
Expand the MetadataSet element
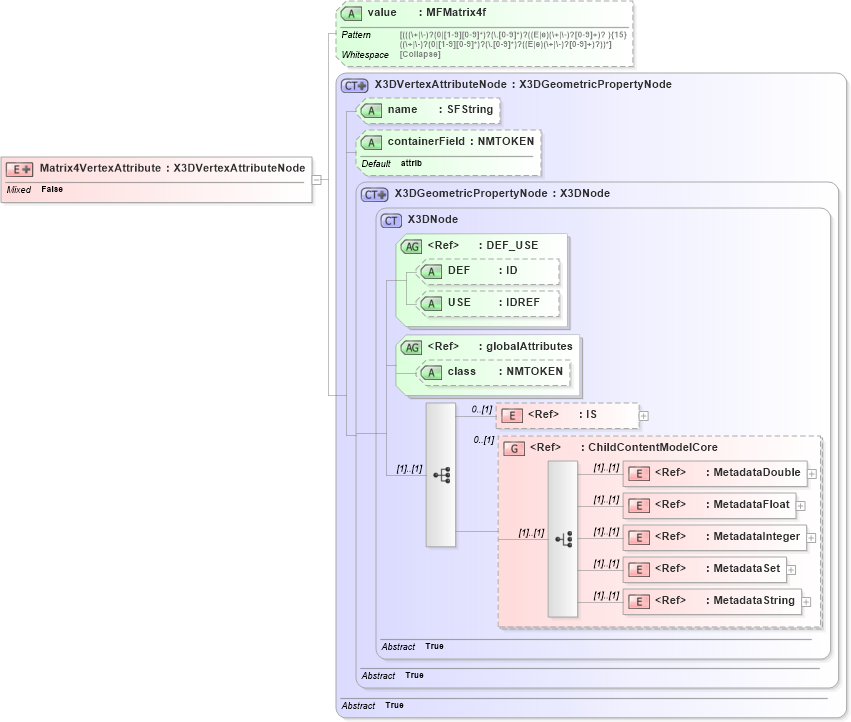point(792,570)
